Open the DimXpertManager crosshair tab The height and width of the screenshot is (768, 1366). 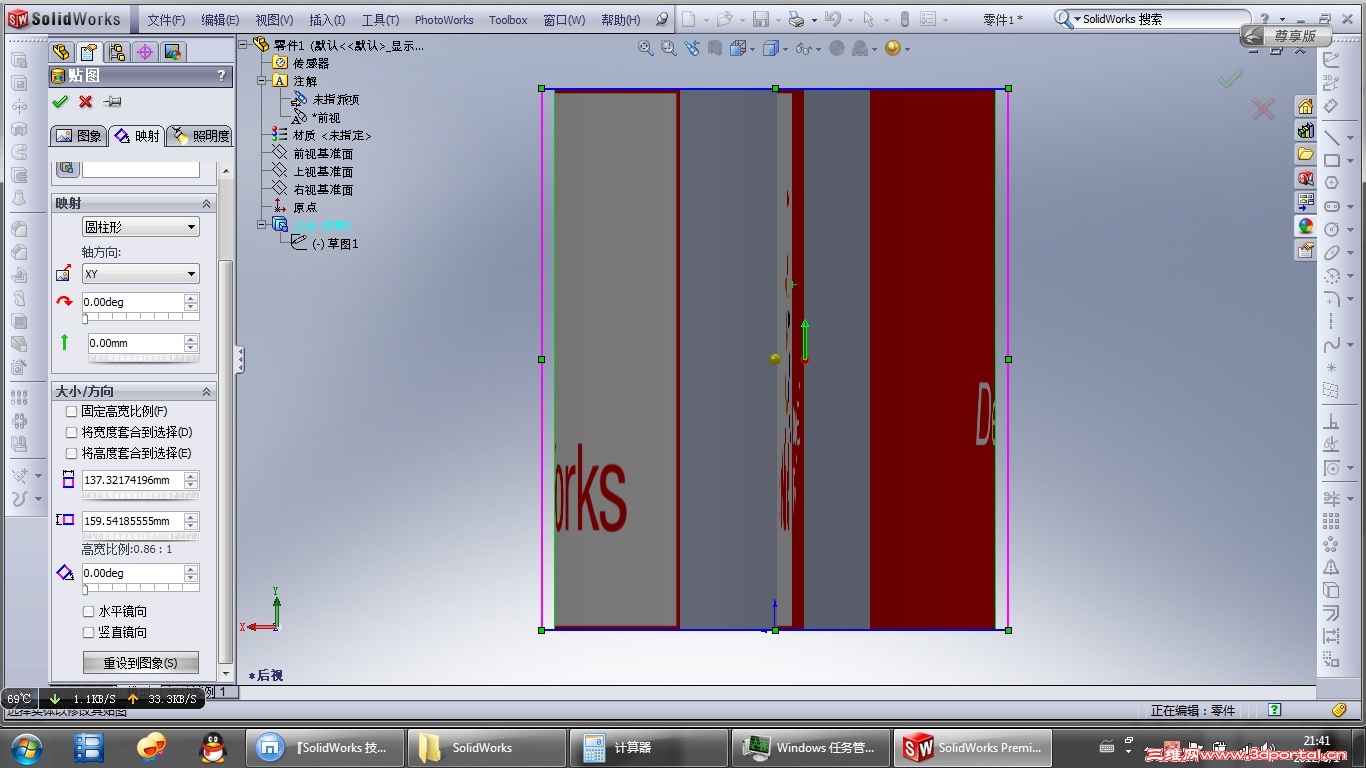(x=145, y=53)
